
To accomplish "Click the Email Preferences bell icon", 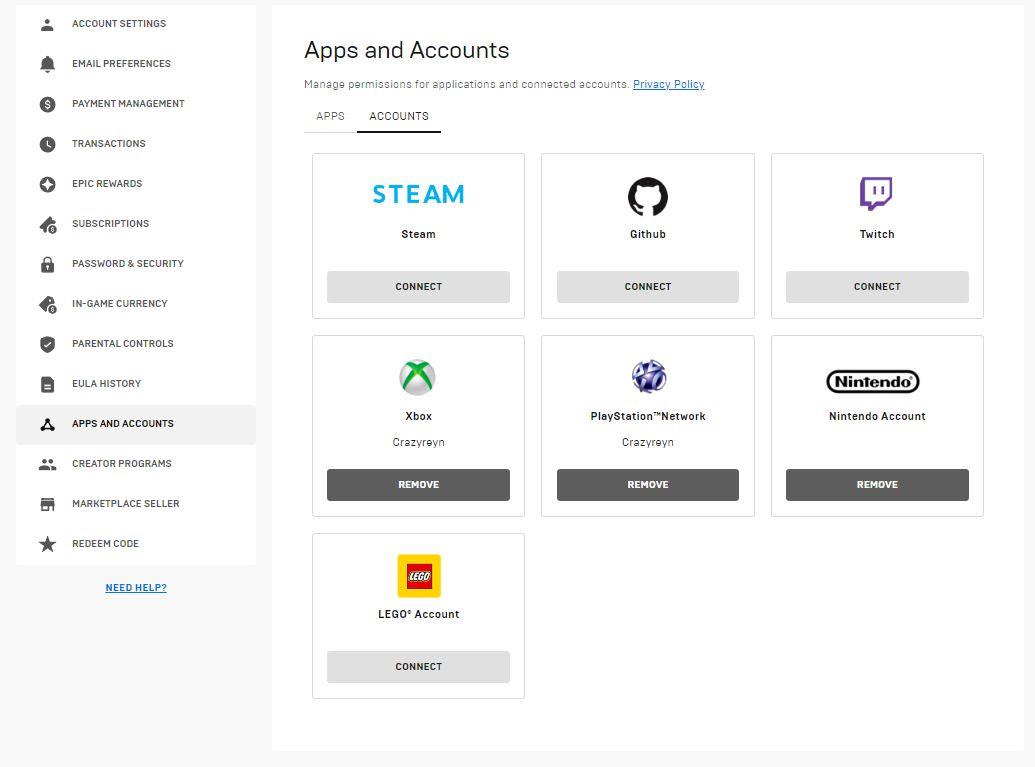I will [x=47, y=64].
